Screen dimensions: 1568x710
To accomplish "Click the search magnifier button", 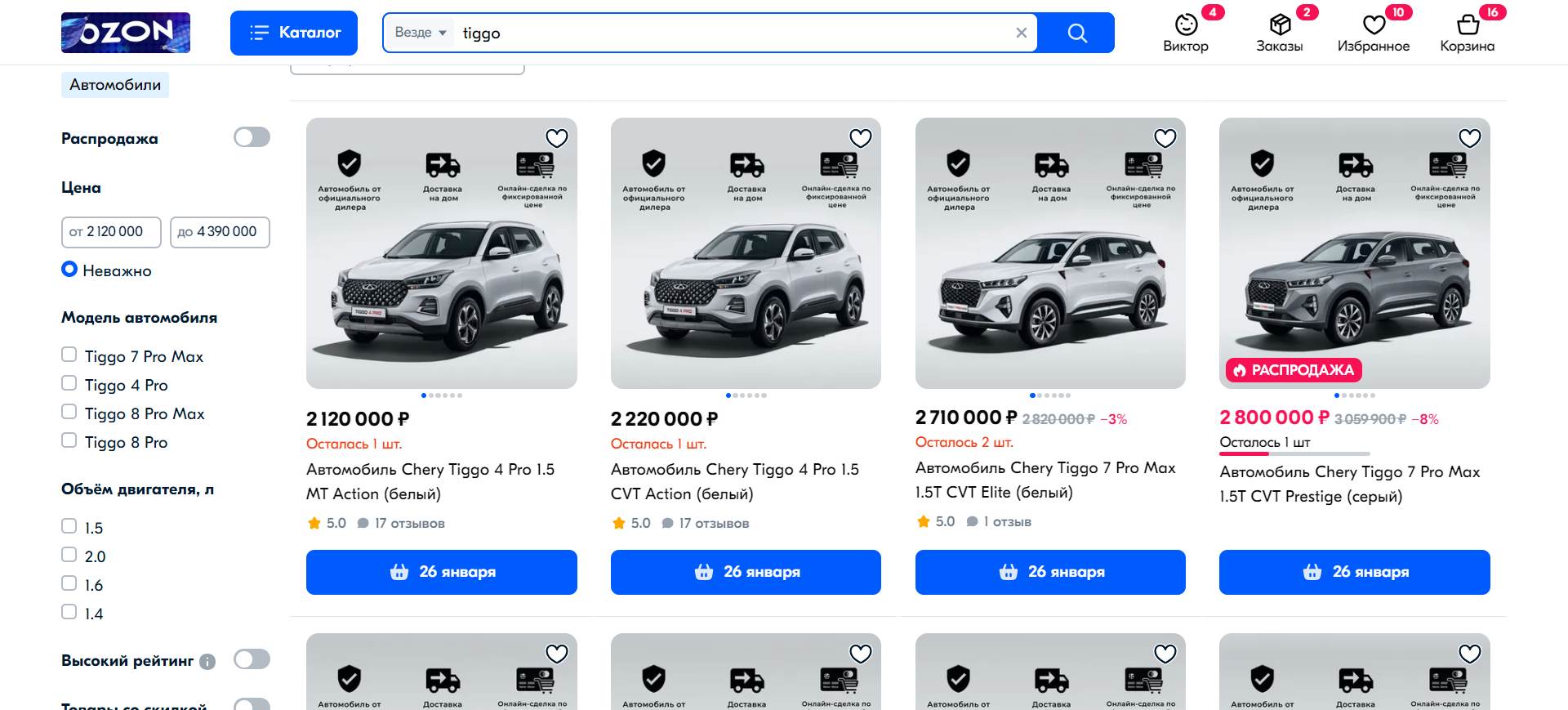I will (1076, 33).
